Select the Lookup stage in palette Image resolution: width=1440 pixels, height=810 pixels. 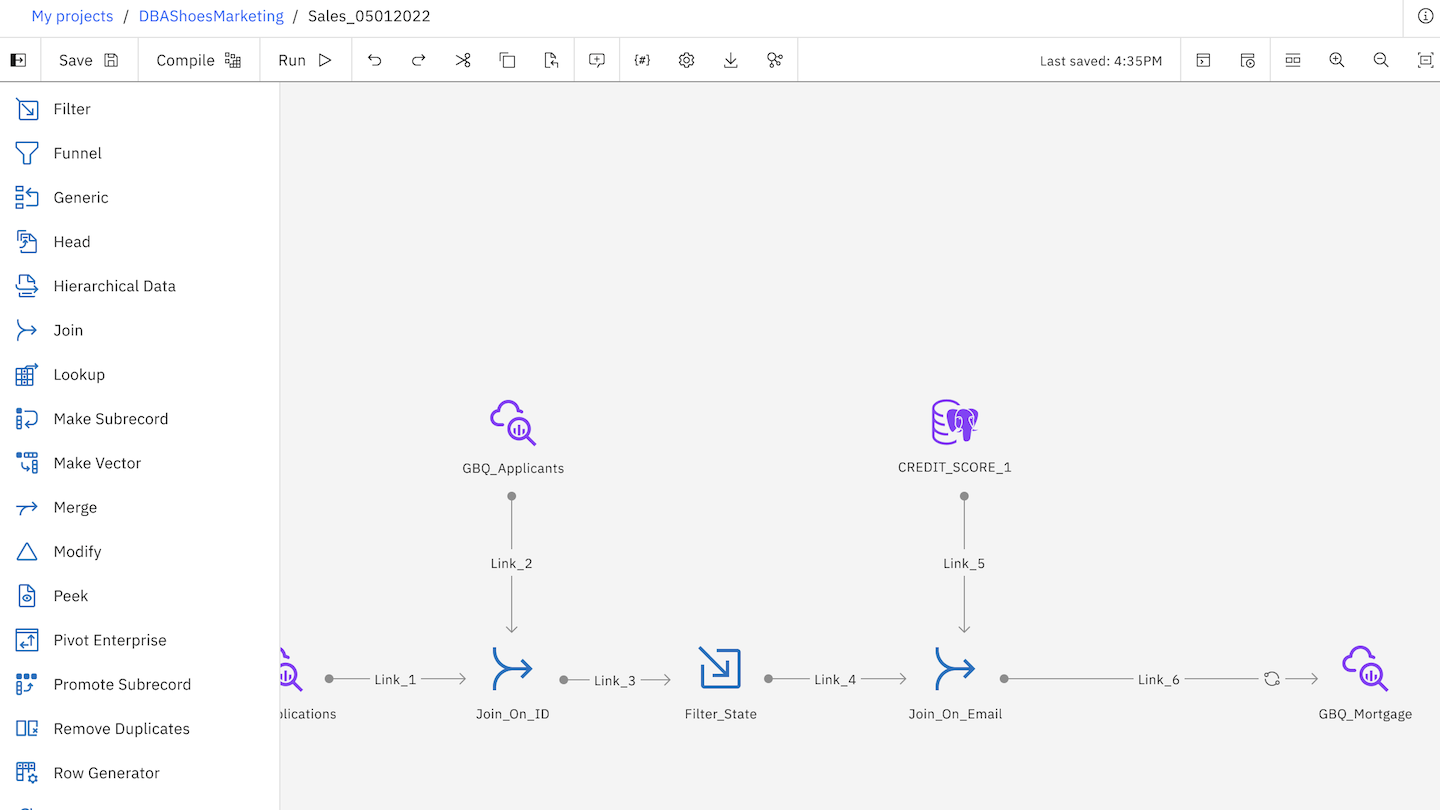(79, 375)
